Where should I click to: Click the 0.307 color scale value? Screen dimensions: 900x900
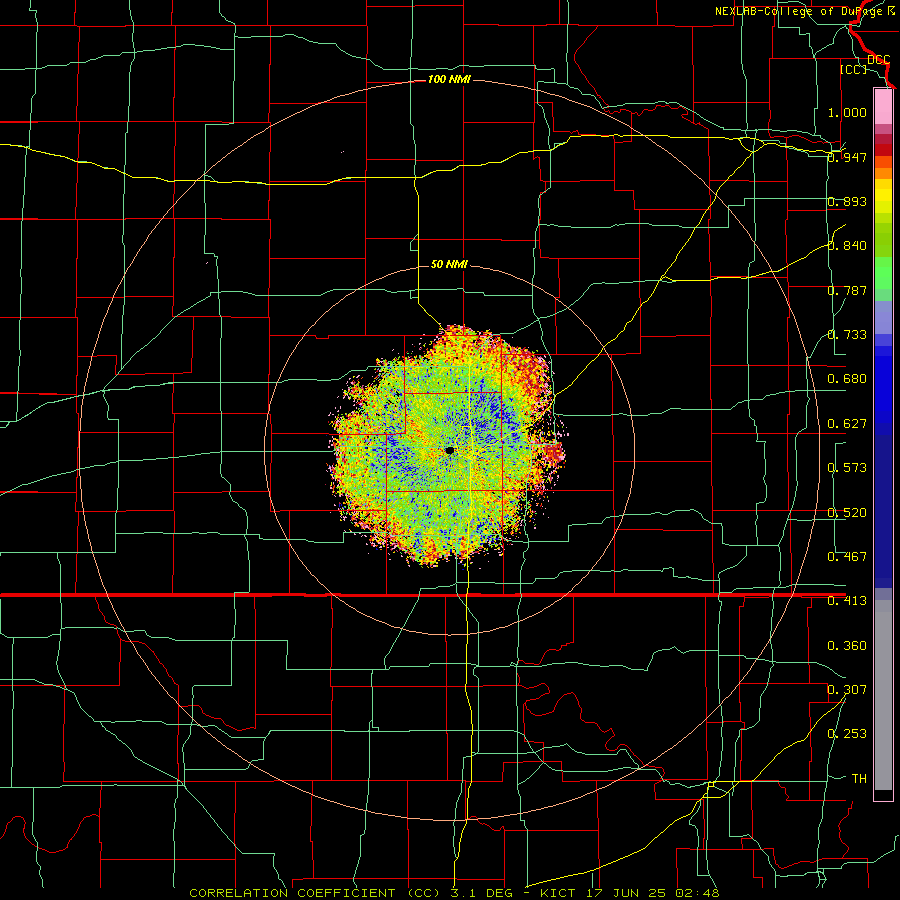(x=847, y=689)
